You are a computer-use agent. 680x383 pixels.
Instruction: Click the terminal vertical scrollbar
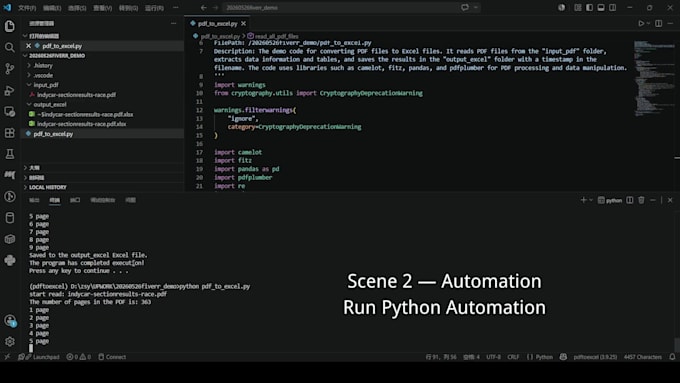coord(677,345)
